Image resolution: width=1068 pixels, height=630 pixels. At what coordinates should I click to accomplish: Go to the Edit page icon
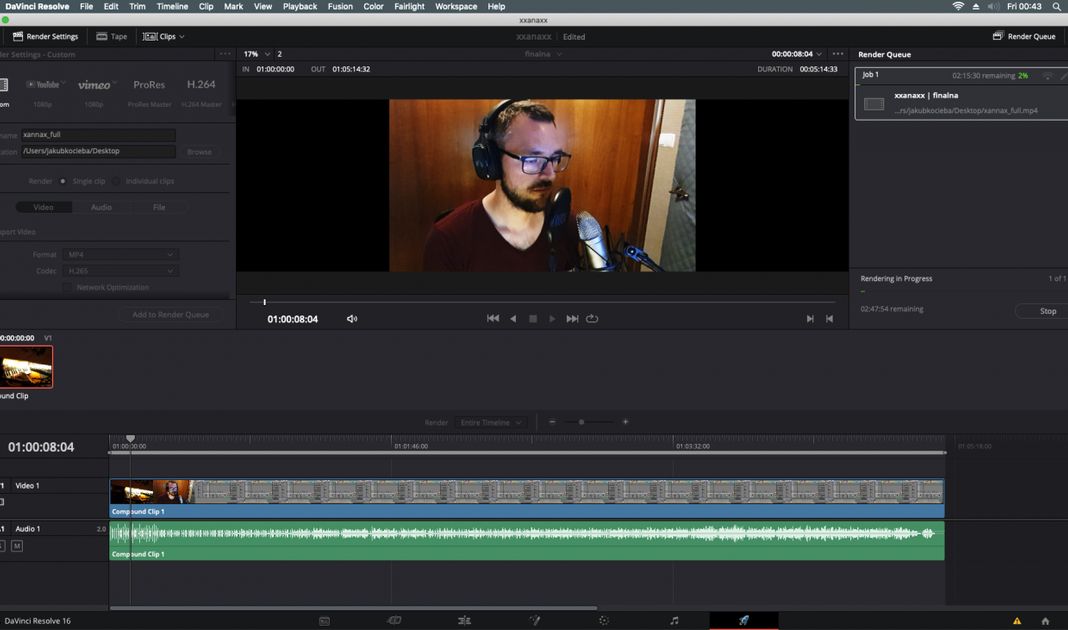(464, 621)
